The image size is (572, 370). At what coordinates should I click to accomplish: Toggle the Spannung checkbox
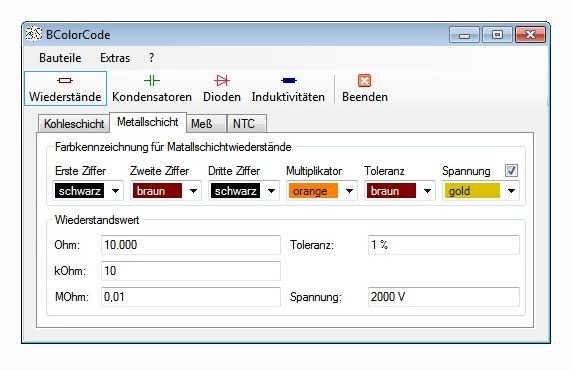tap(511, 170)
